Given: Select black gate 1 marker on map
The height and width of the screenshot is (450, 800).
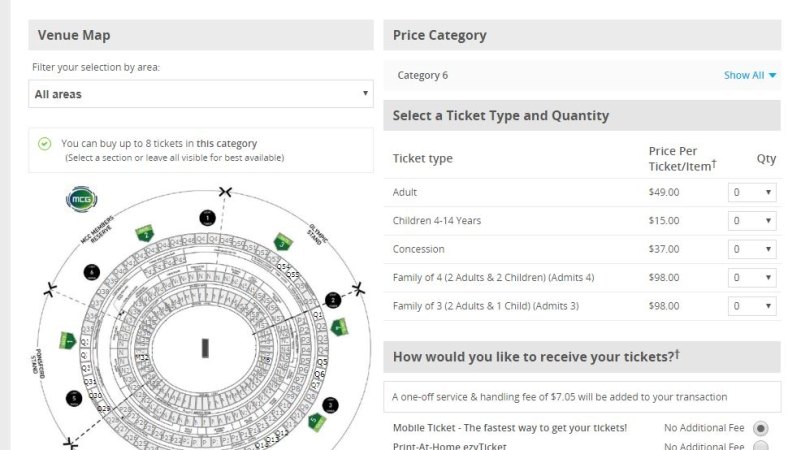Looking at the screenshot, I should click(207, 217).
